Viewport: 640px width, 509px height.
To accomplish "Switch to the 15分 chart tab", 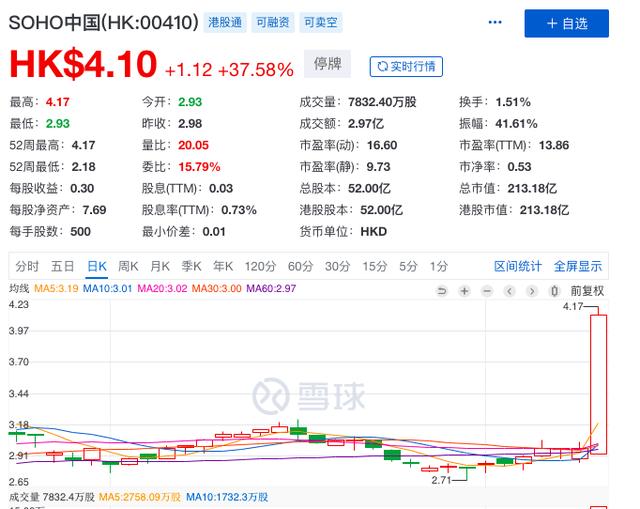I will pyautogui.click(x=375, y=267).
